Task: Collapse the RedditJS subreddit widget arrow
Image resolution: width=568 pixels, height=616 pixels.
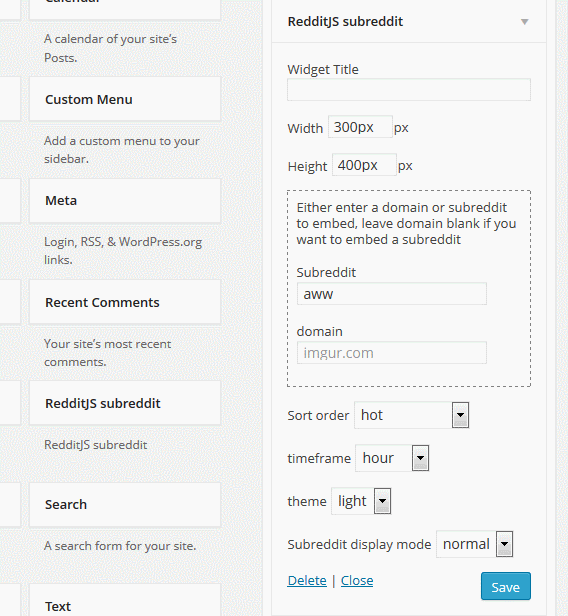Action: point(524,22)
